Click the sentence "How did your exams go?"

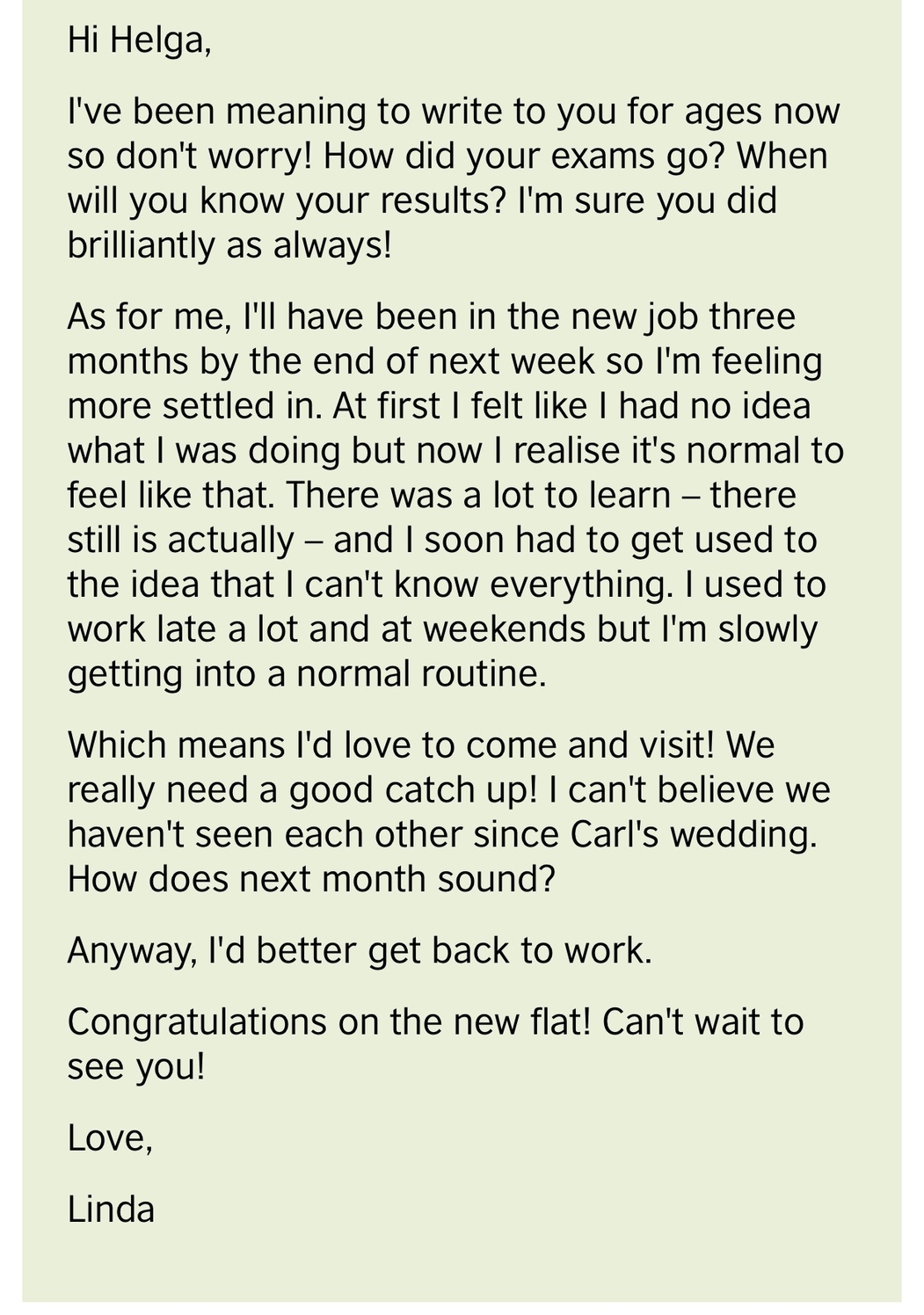(x=524, y=156)
